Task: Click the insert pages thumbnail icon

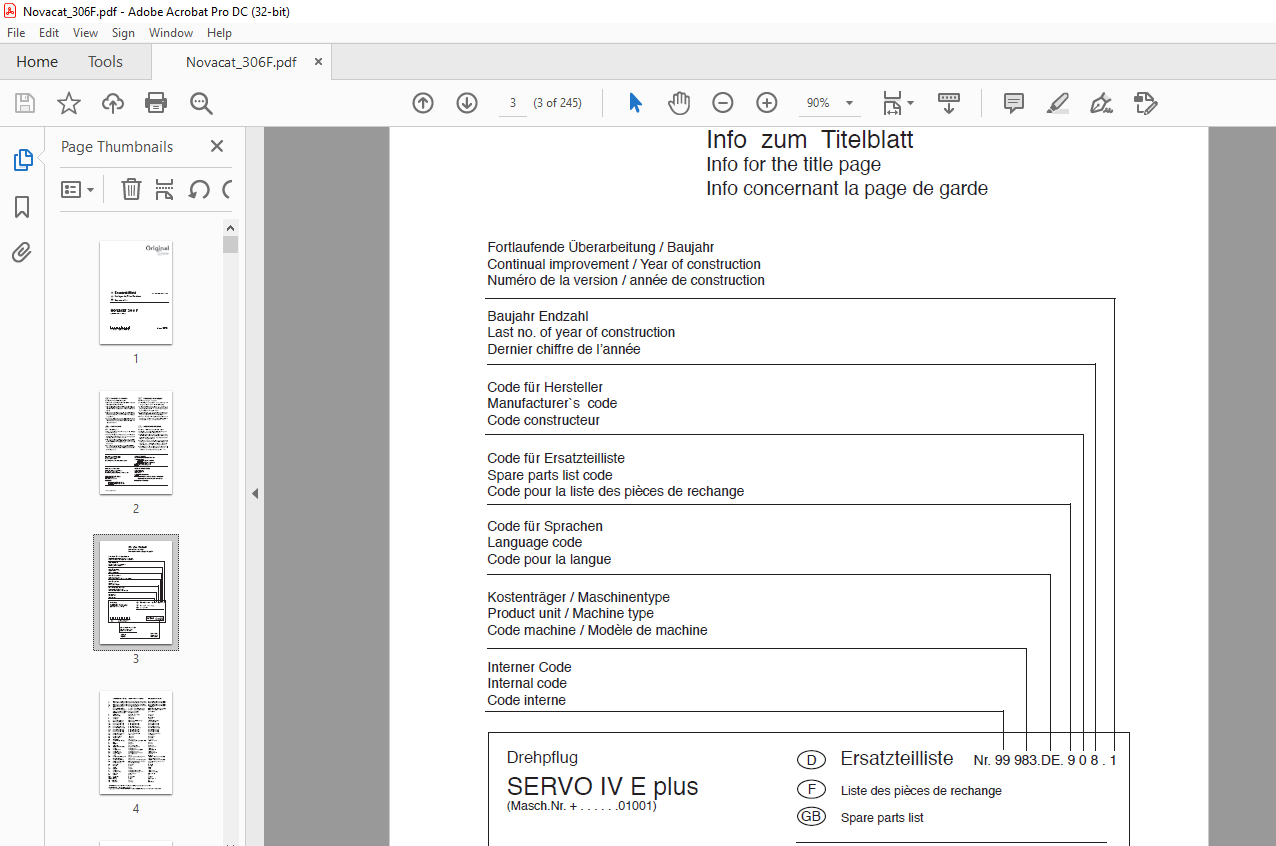Action: click(165, 189)
